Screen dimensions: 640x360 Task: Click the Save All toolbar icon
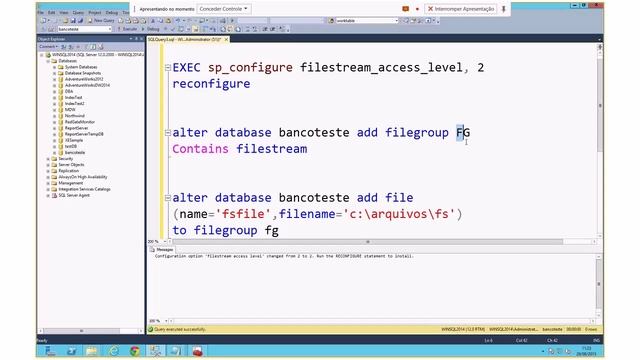[x=80, y=20]
